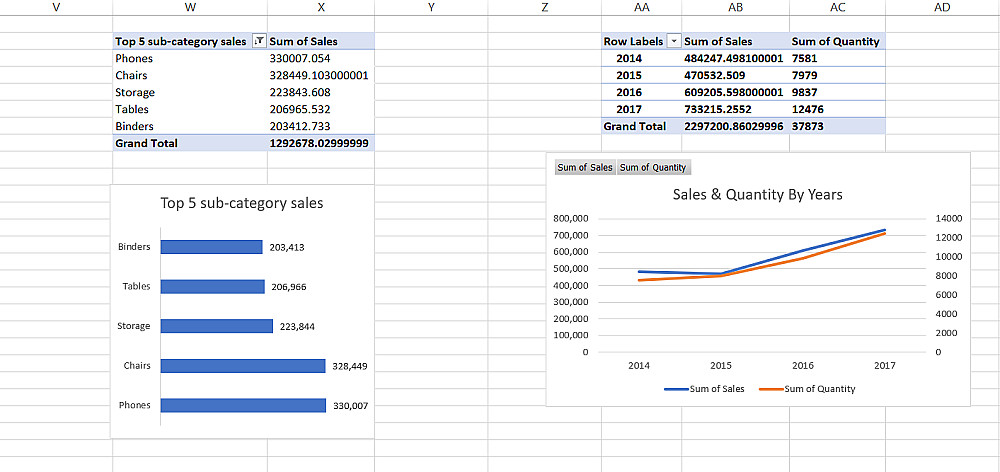Select grand total quantity 37873 cell
This screenshot has width=1000, height=472.
[837, 126]
